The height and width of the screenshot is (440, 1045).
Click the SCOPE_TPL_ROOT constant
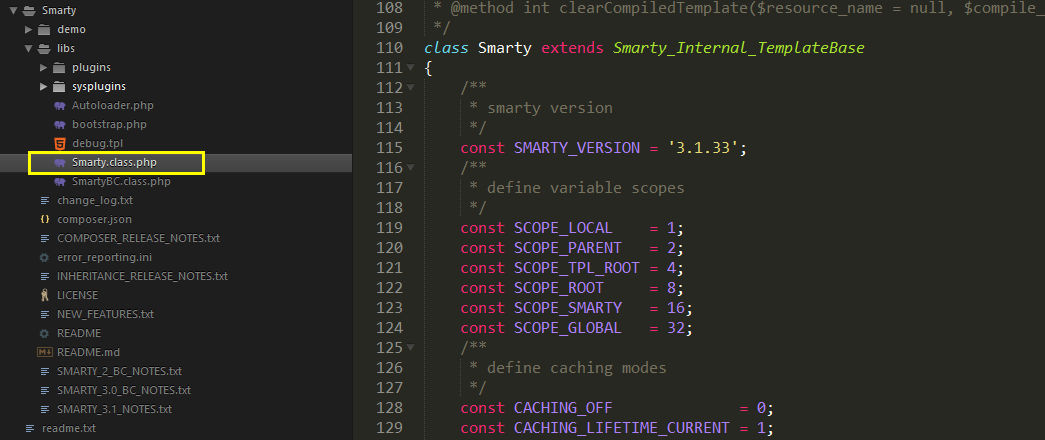pyautogui.click(x=576, y=268)
